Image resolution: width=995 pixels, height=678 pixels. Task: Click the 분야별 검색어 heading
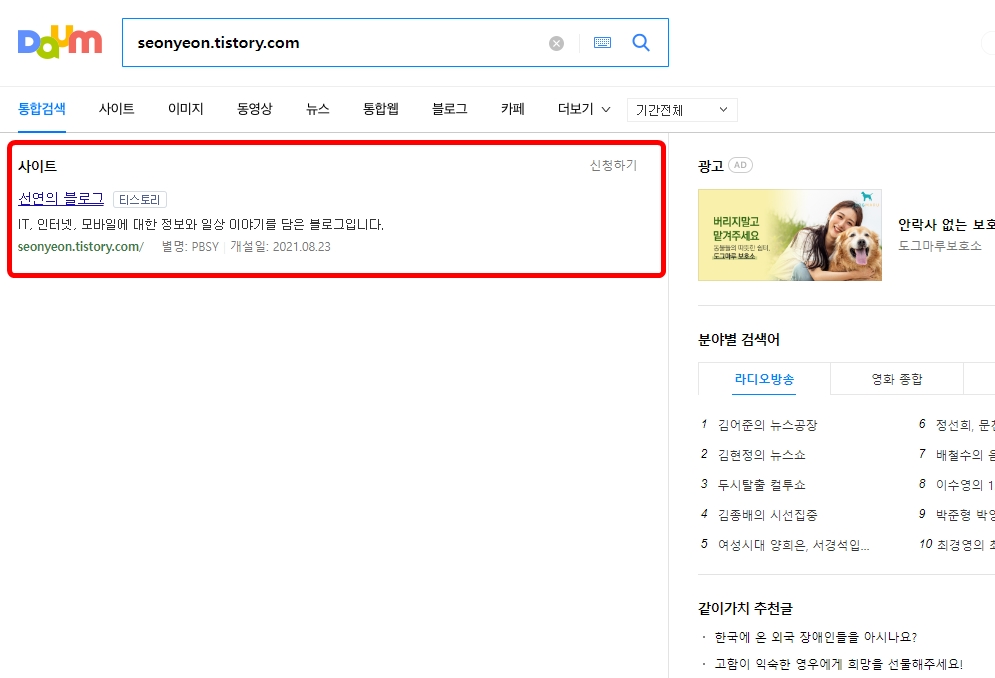point(739,339)
